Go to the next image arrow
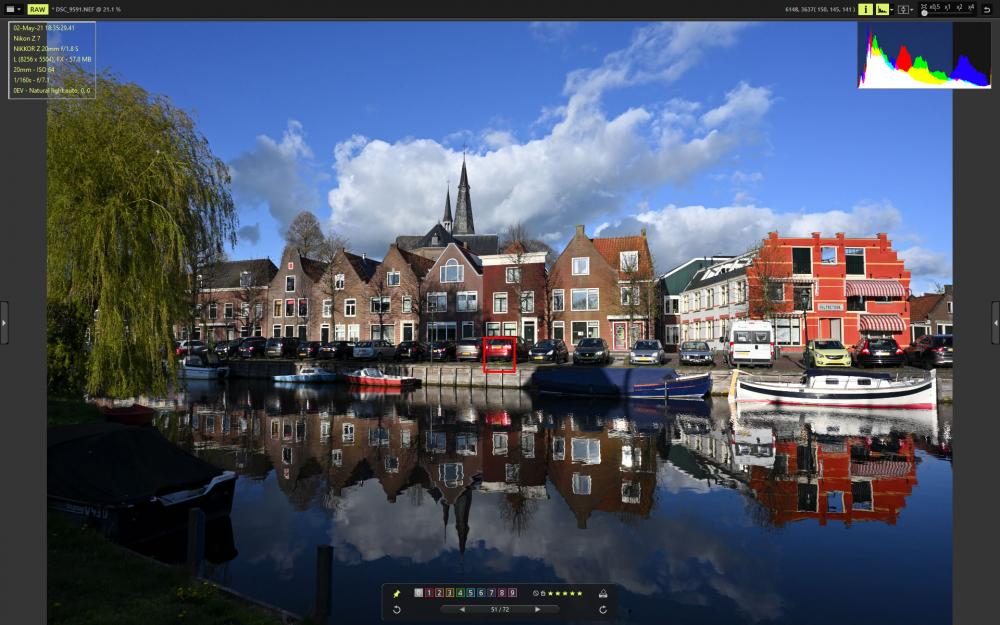Image resolution: width=1000 pixels, height=625 pixels. [x=538, y=610]
